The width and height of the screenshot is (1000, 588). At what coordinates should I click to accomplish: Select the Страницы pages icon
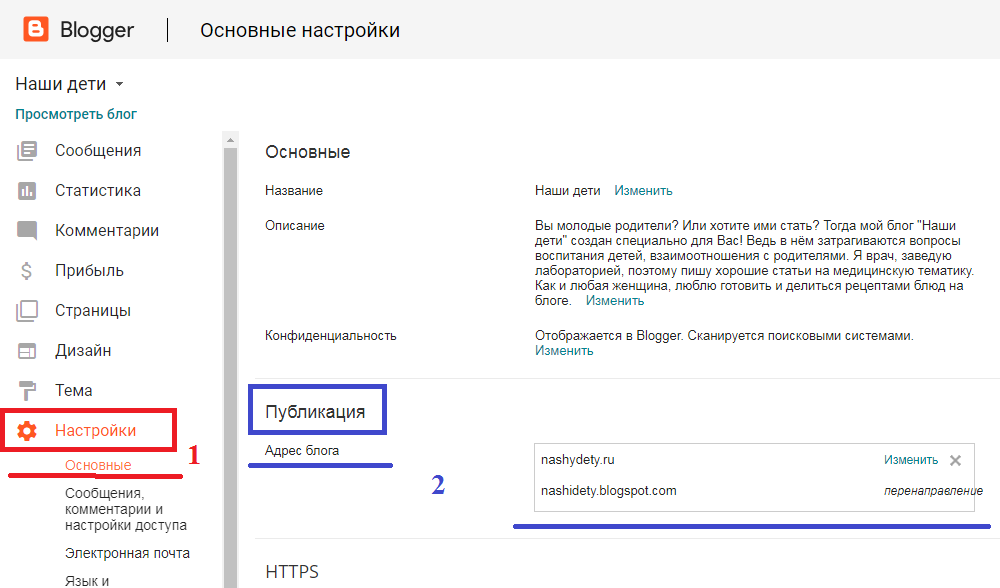pos(27,311)
